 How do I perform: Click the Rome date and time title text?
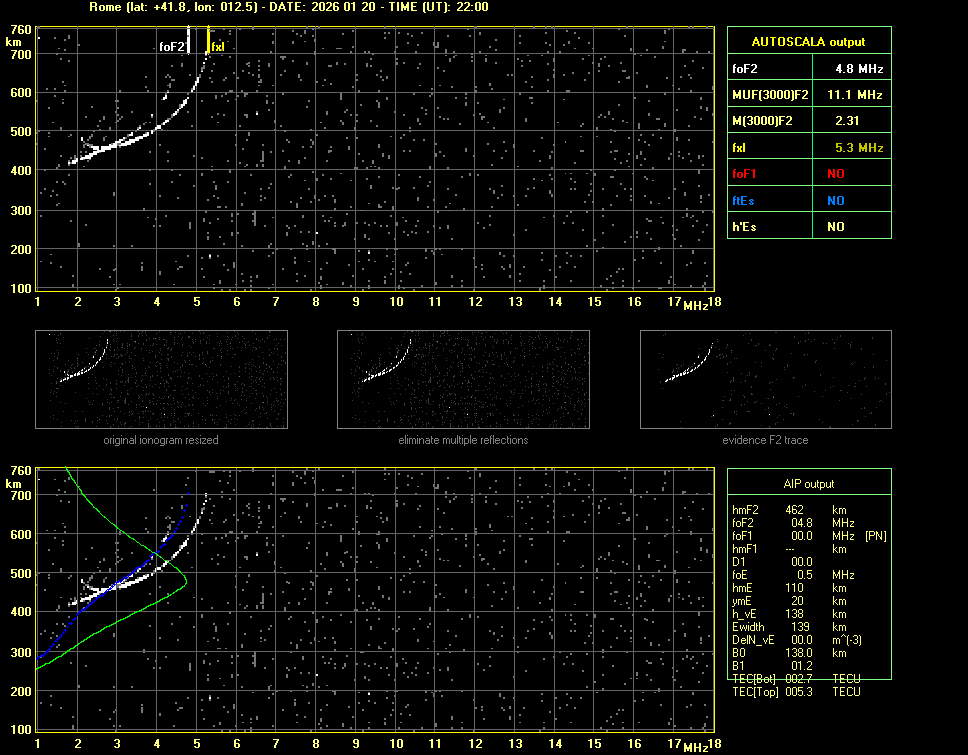pyautogui.click(x=288, y=7)
